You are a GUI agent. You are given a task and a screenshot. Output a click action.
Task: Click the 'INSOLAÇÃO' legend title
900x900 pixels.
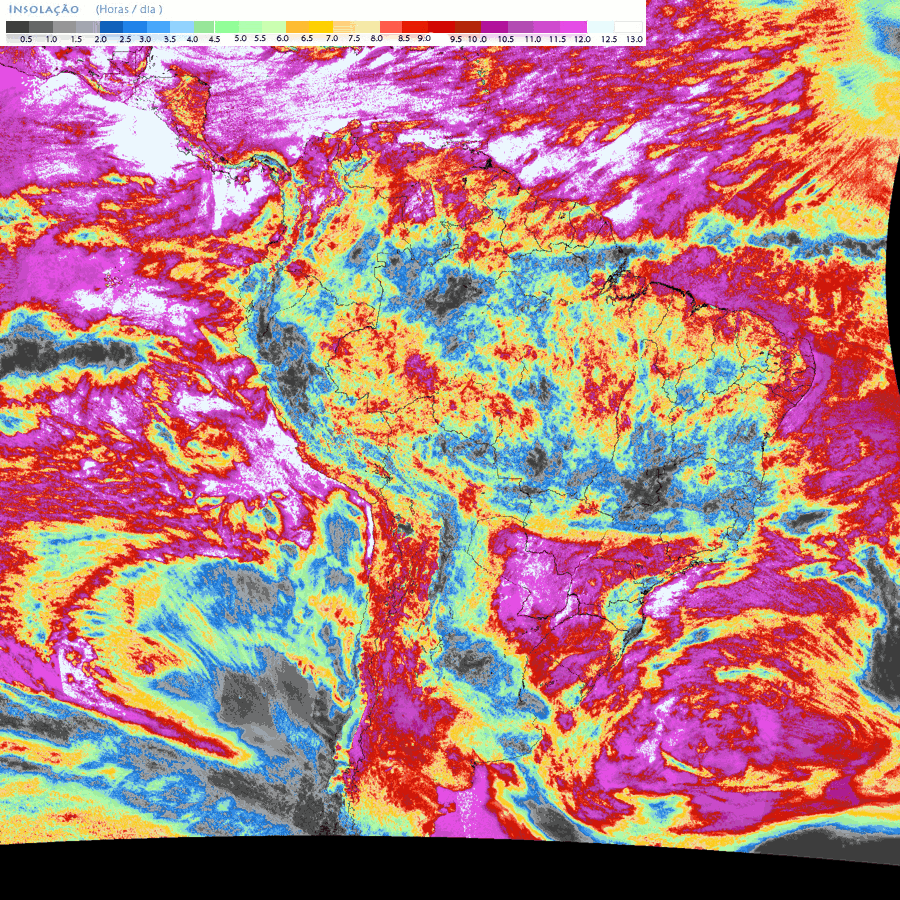coord(44,10)
